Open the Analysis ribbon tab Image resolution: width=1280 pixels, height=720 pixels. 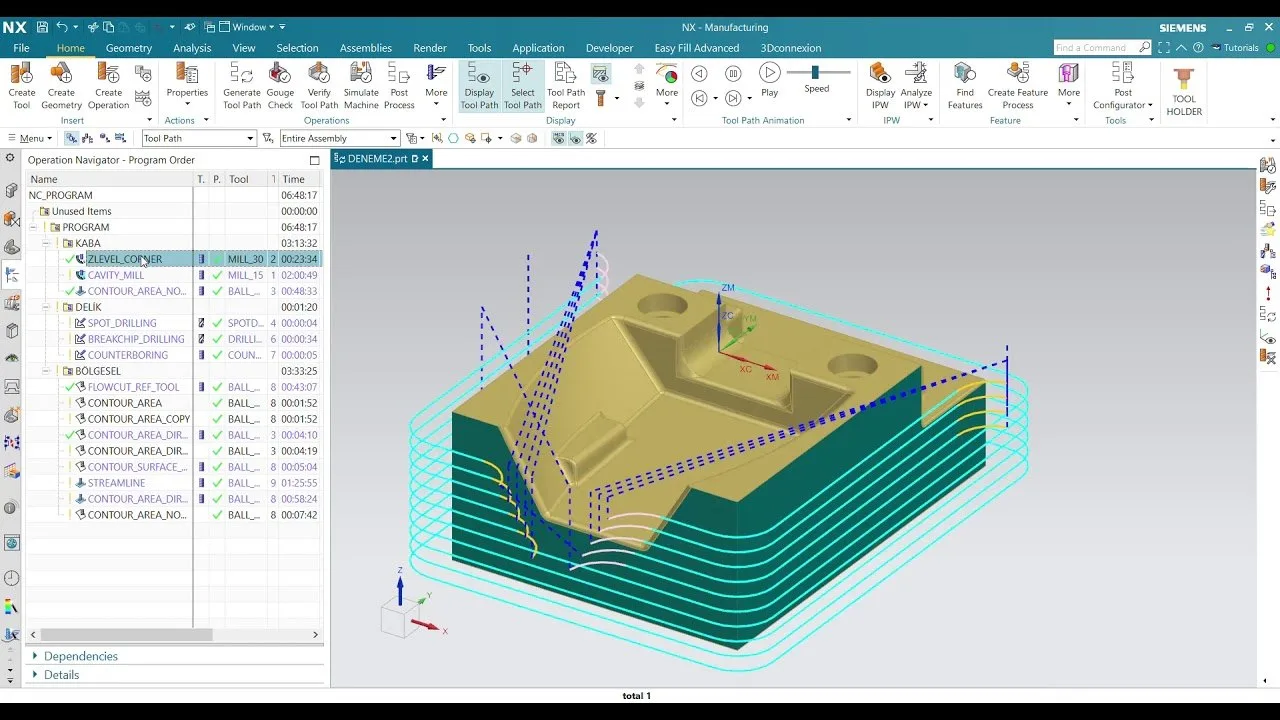(192, 48)
